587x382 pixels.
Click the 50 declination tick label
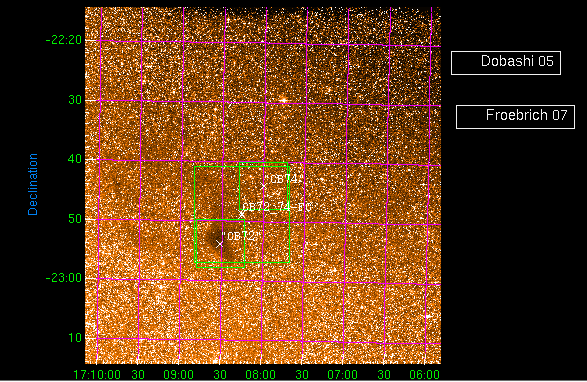(75, 219)
